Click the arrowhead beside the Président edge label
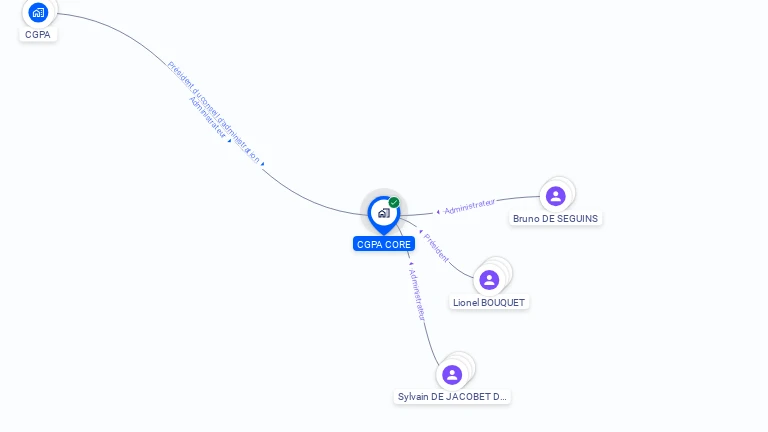Image resolution: width=768 pixels, height=432 pixels. (421, 232)
